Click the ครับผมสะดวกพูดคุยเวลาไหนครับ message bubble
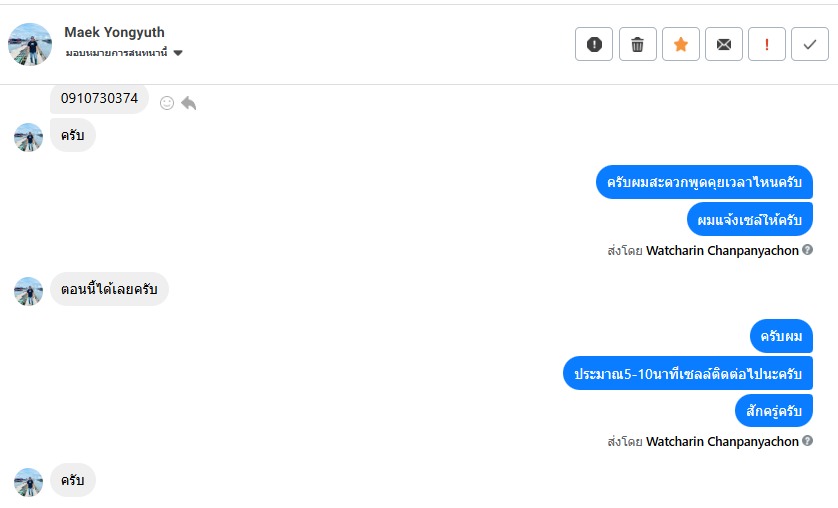 [x=704, y=182]
